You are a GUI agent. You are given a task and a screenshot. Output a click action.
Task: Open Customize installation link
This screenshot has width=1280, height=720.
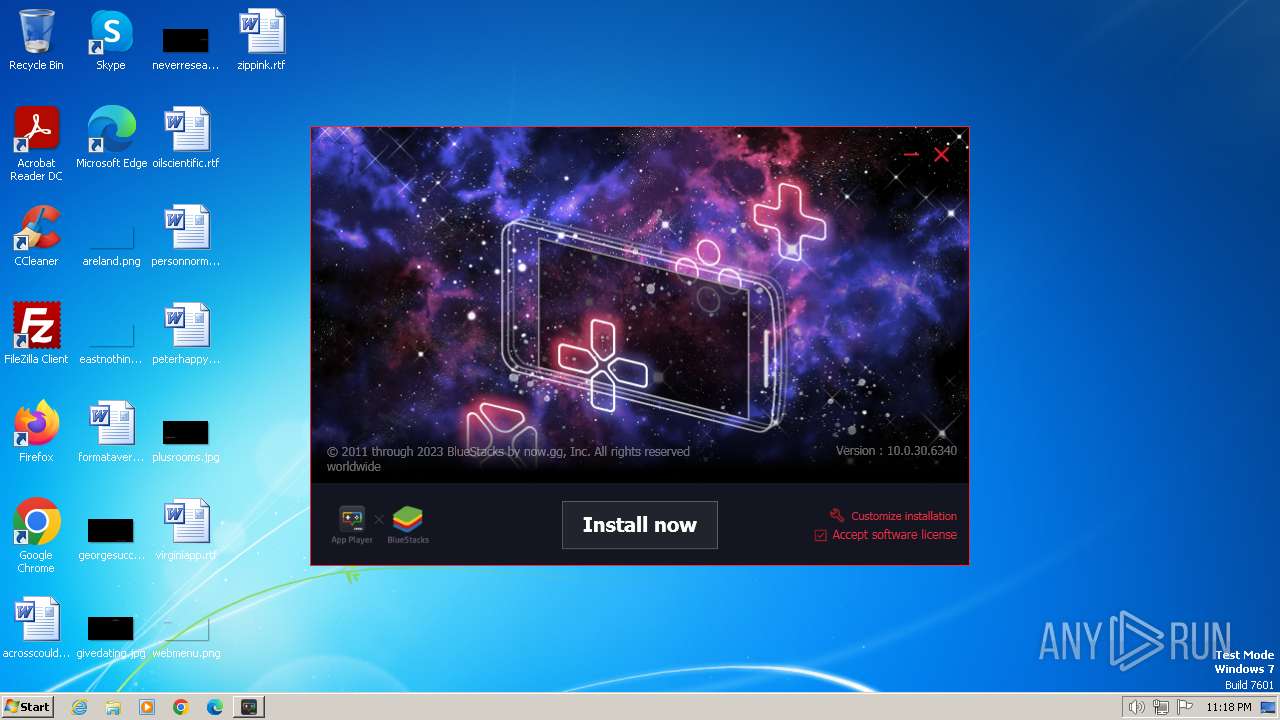(x=904, y=516)
